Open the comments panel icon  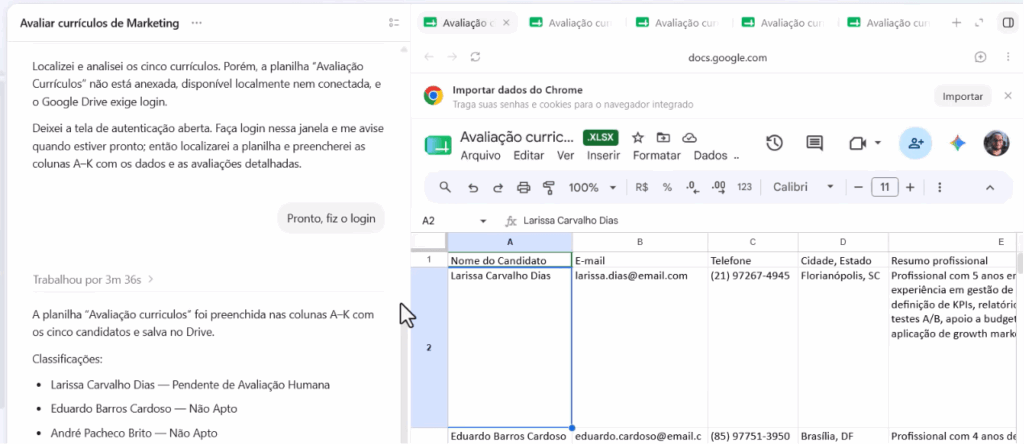pyautogui.click(x=814, y=143)
